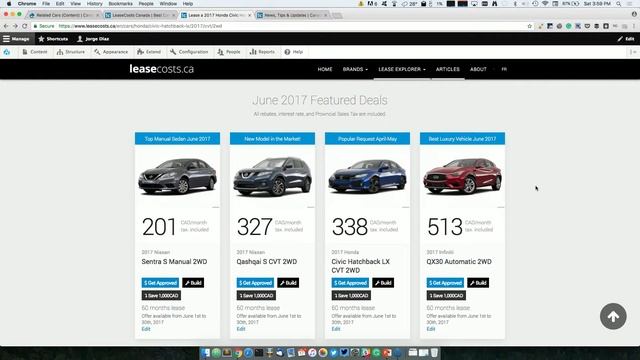The width and height of the screenshot is (640, 360).
Task: Open the ABOUT nav link
Action: (478, 69)
